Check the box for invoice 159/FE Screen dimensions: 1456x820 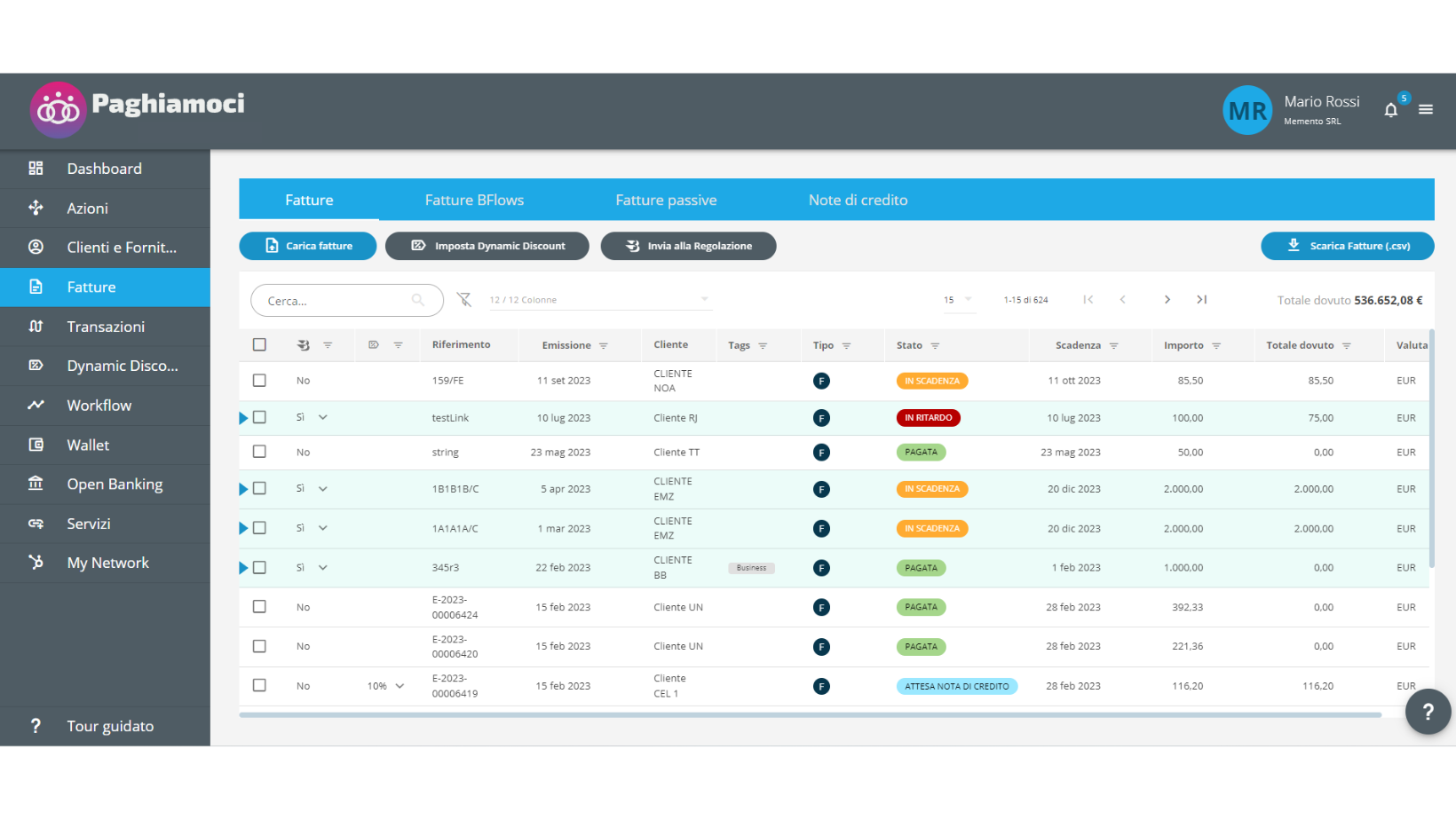point(259,381)
